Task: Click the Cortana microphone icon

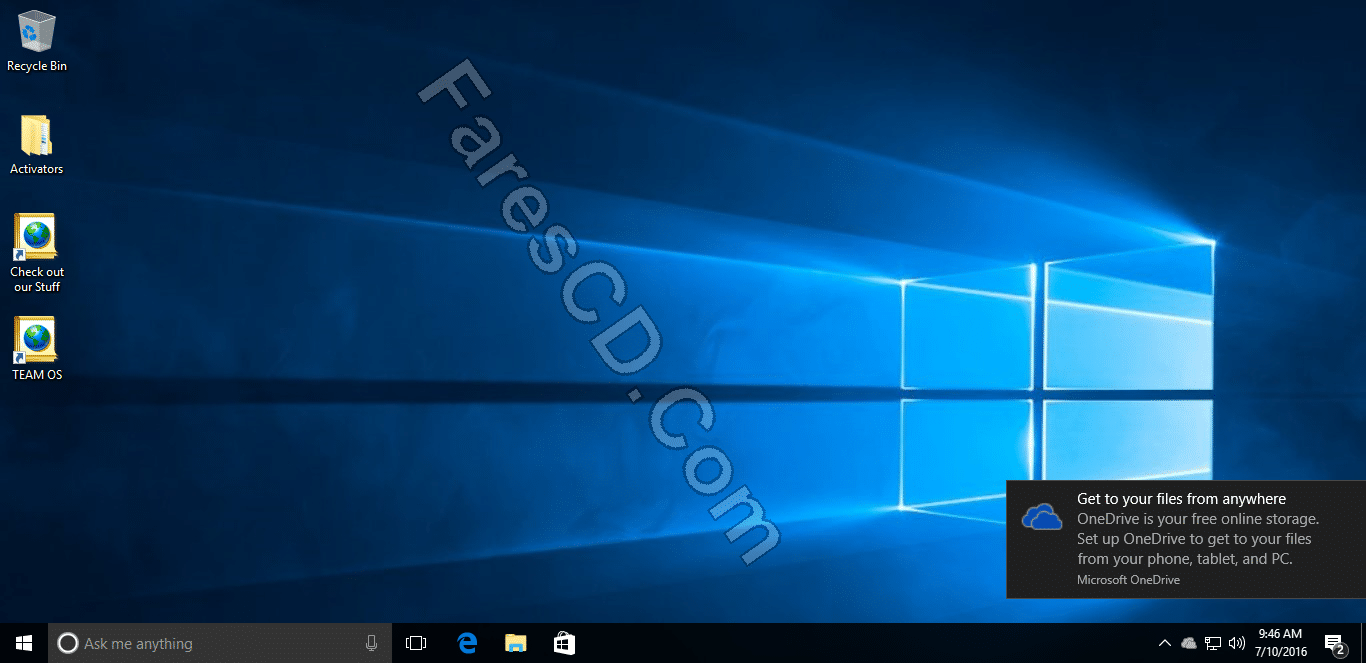Action: tap(372, 643)
